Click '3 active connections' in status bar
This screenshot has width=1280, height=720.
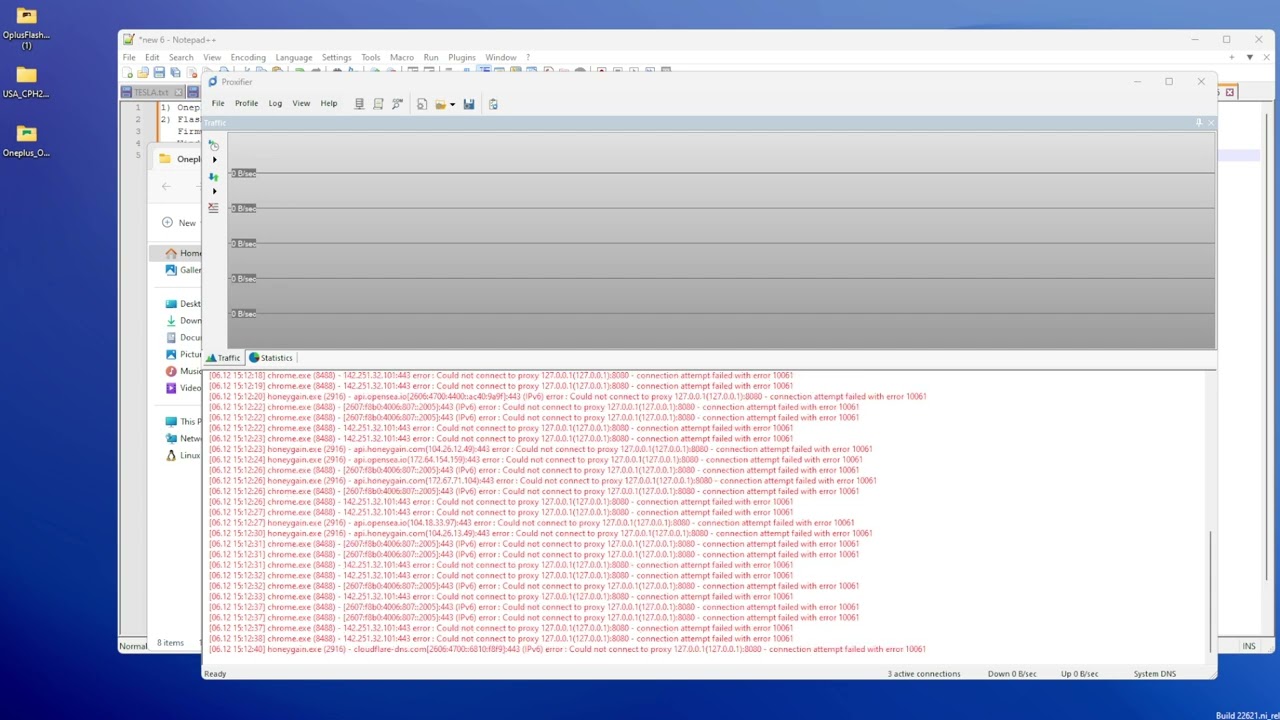(924, 674)
